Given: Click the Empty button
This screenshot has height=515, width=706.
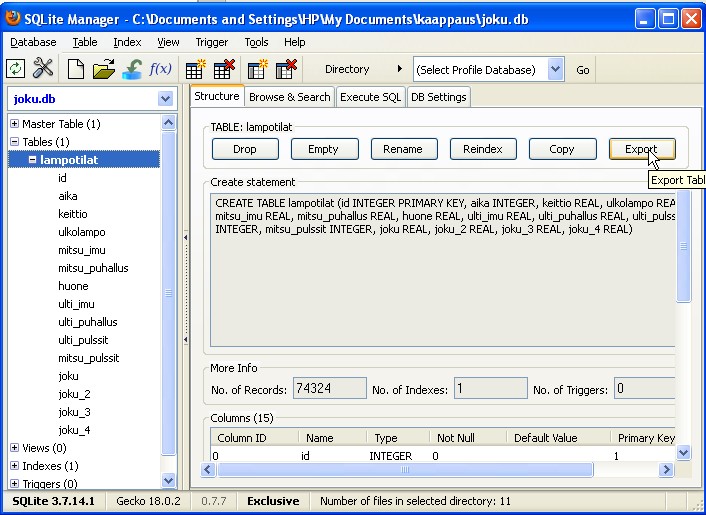Looking at the screenshot, I should (324, 149).
